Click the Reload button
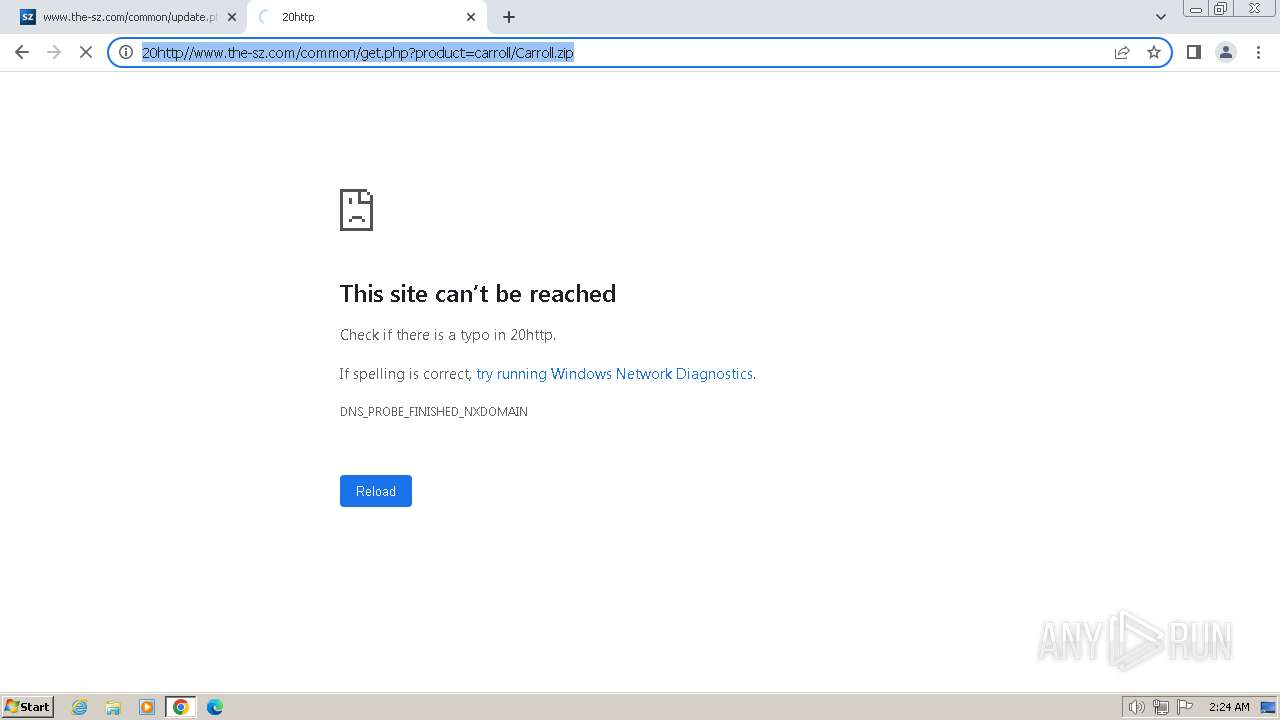 pyautogui.click(x=376, y=491)
